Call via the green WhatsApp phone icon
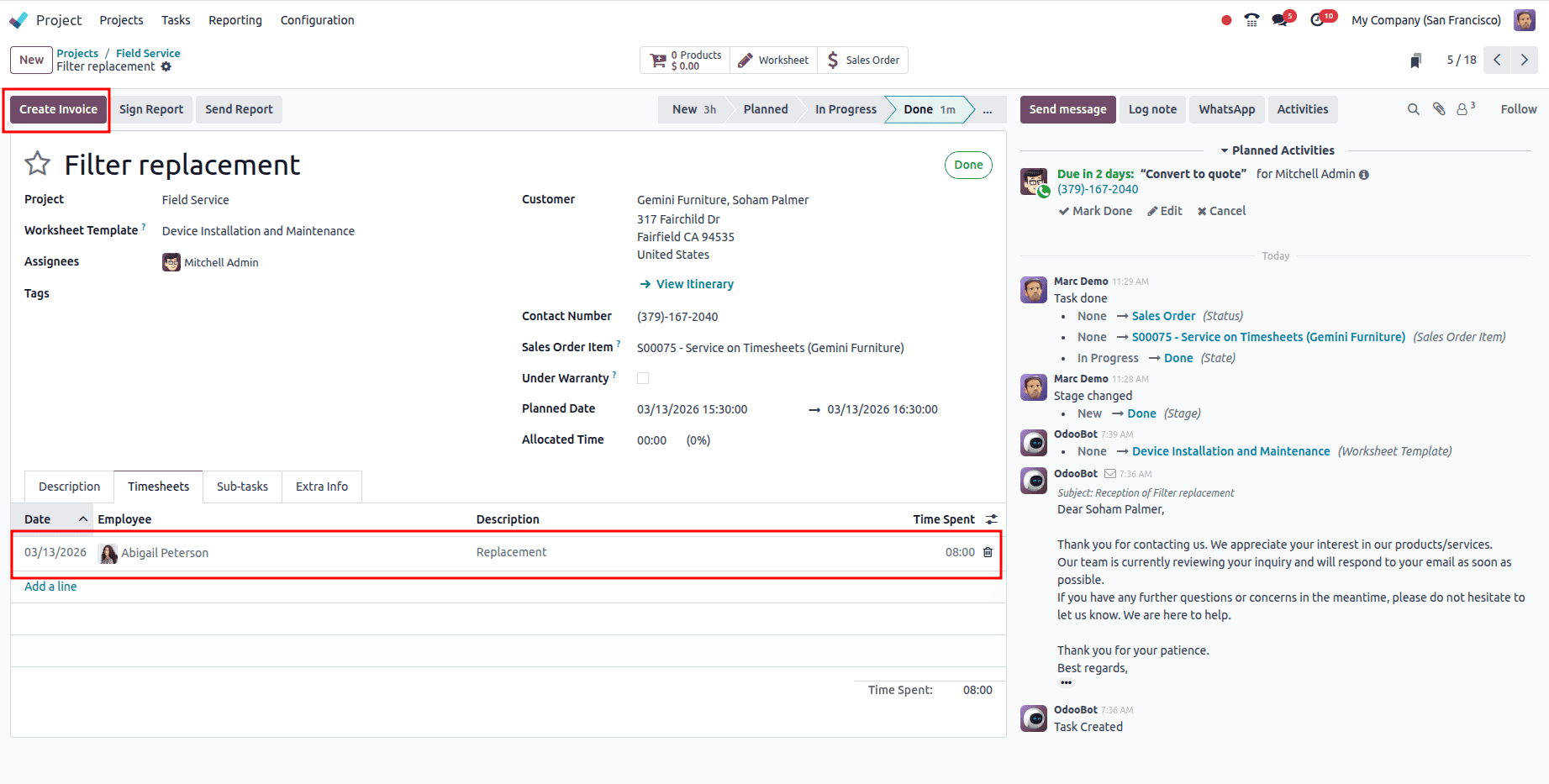The image size is (1549, 784). [1043, 192]
